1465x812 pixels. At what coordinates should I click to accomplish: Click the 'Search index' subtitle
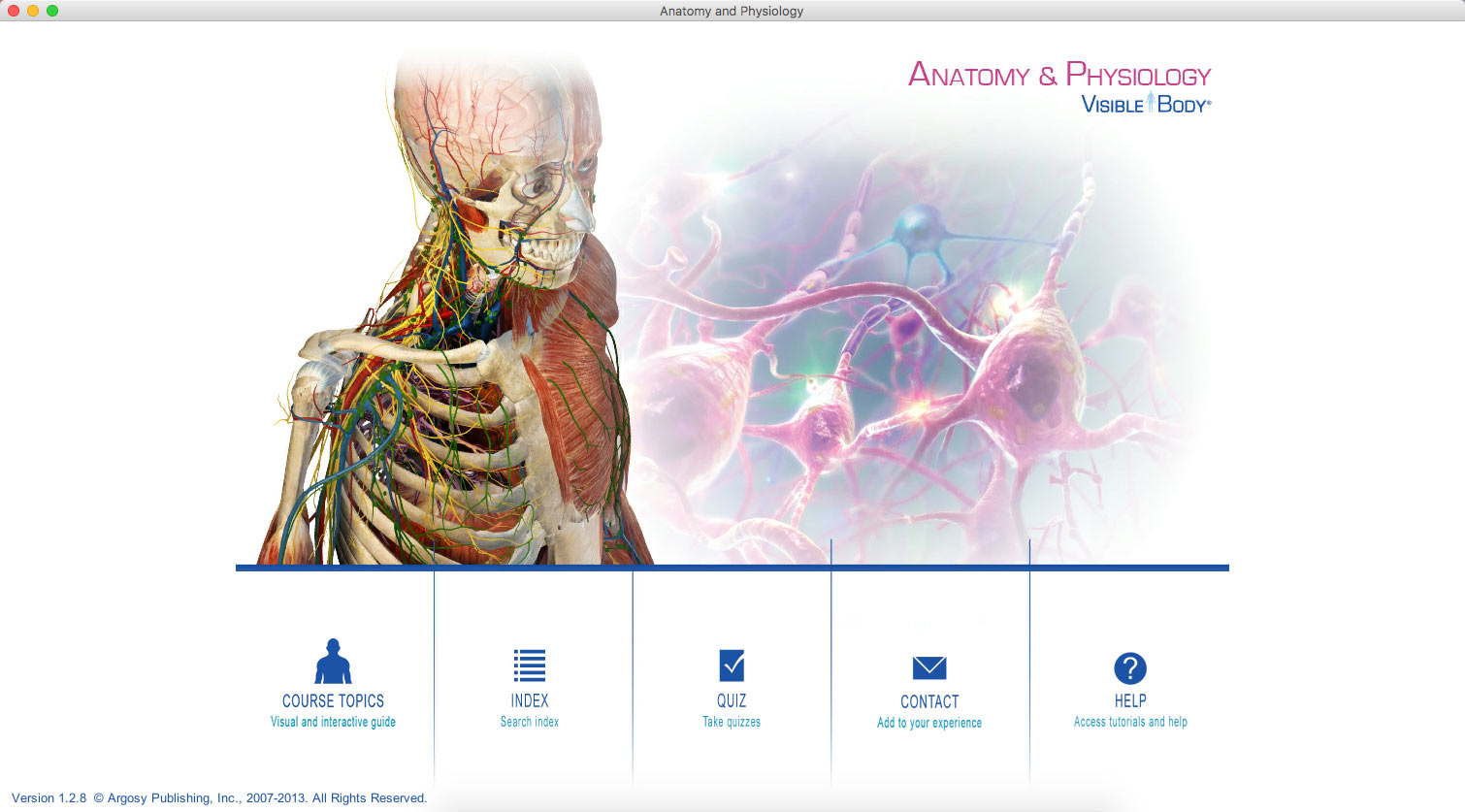click(x=530, y=722)
